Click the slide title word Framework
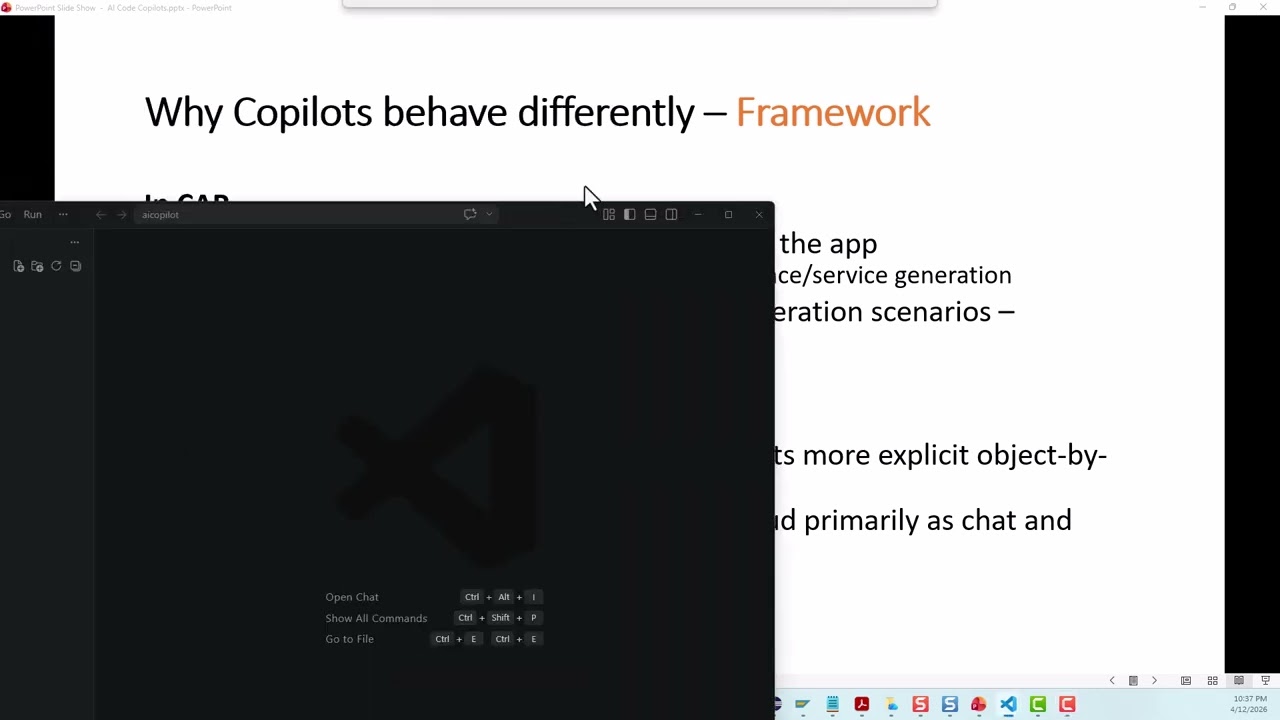Viewport: 1280px width, 720px height. point(833,112)
